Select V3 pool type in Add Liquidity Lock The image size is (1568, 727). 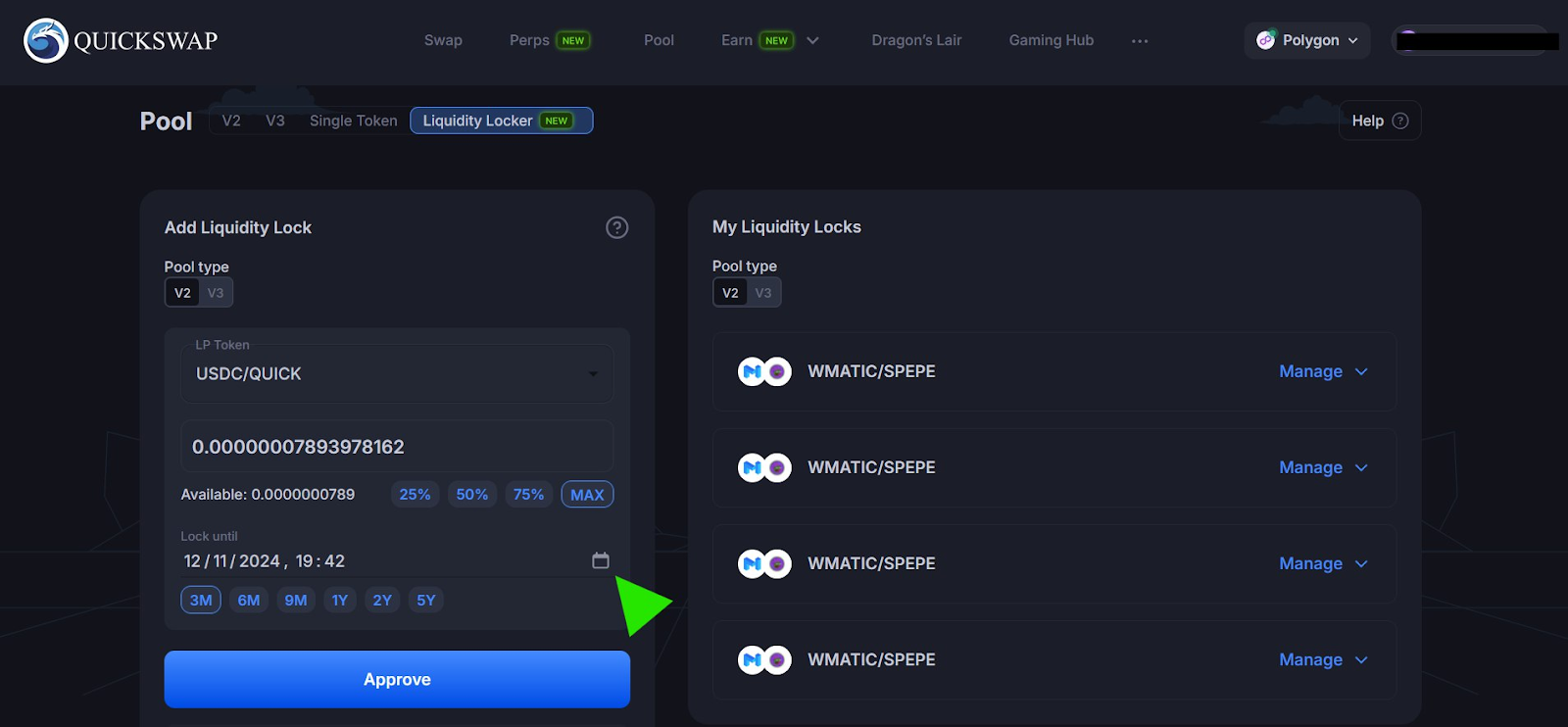pos(216,293)
